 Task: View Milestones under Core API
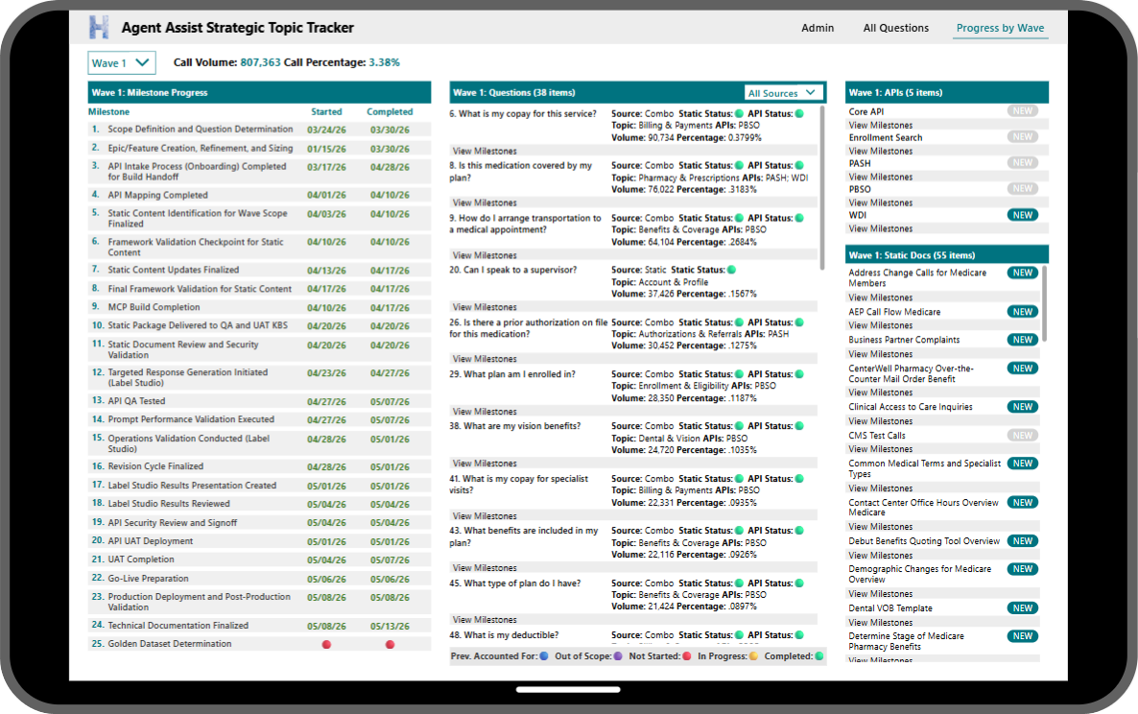point(880,126)
